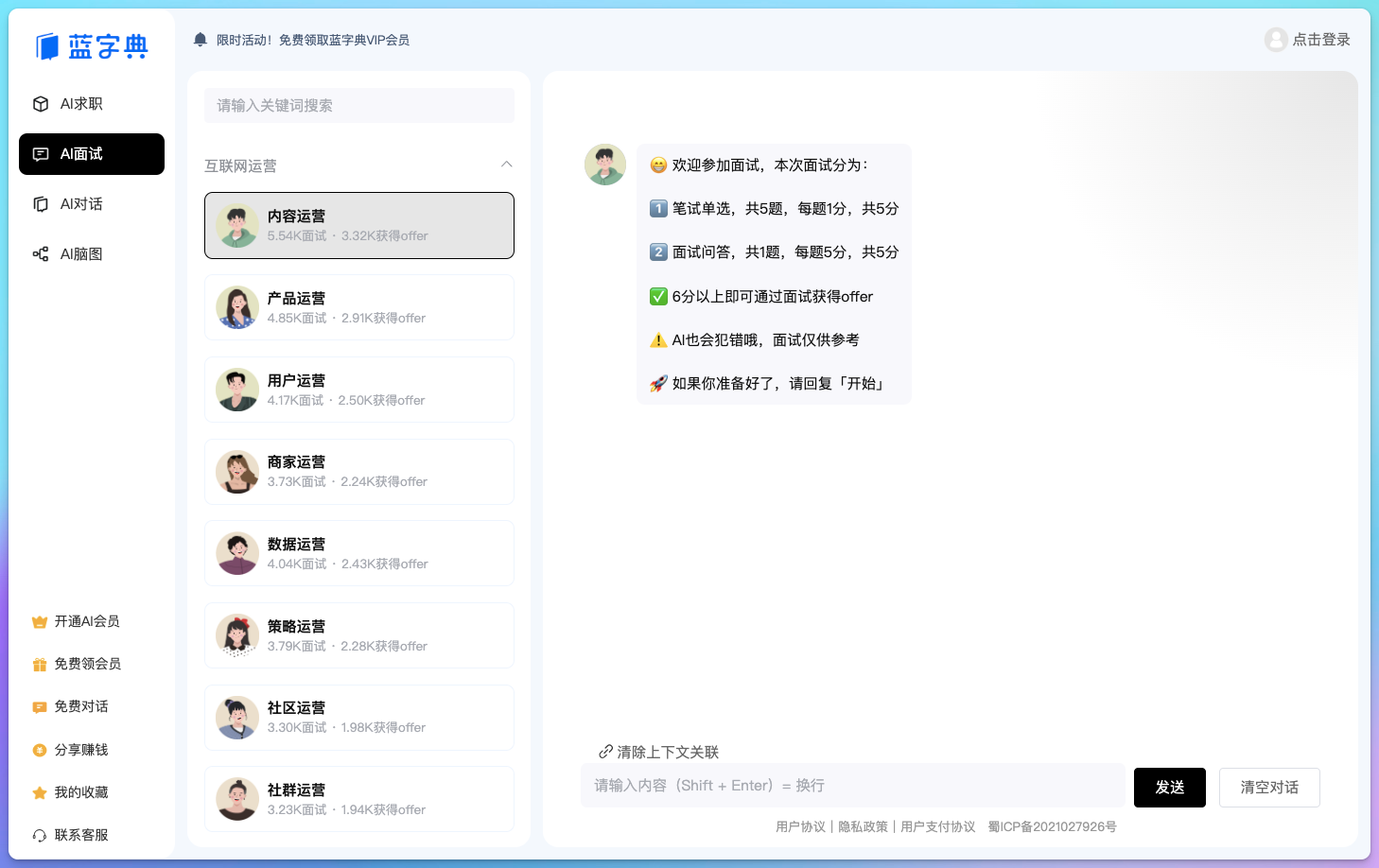Viewport: 1379px width, 868px height.
Task: Click the gift icon beside 免费领会员
Action: coord(39,664)
